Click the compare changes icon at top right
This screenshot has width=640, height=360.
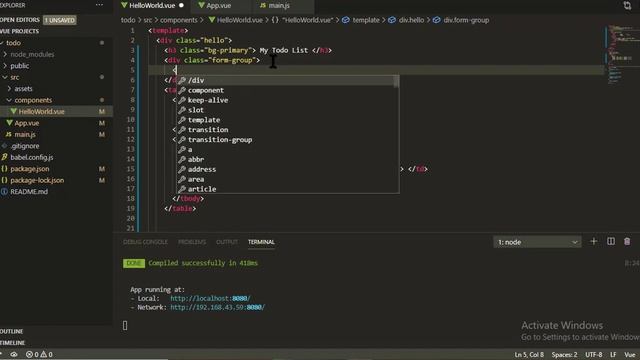pyautogui.click(x=627, y=5)
